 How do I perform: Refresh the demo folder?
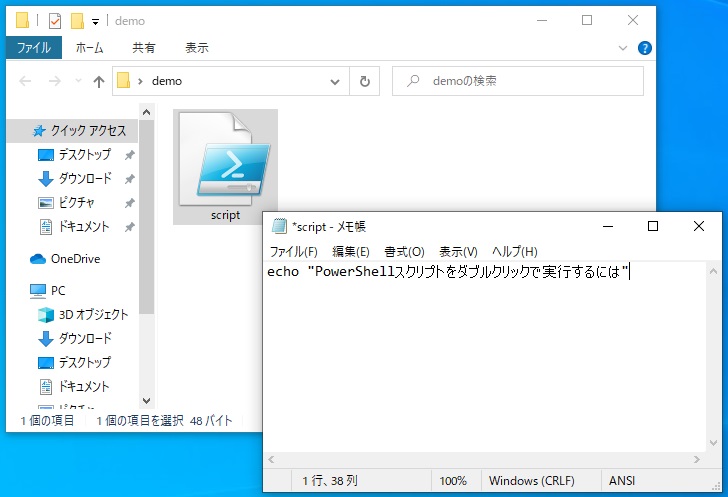pos(365,81)
